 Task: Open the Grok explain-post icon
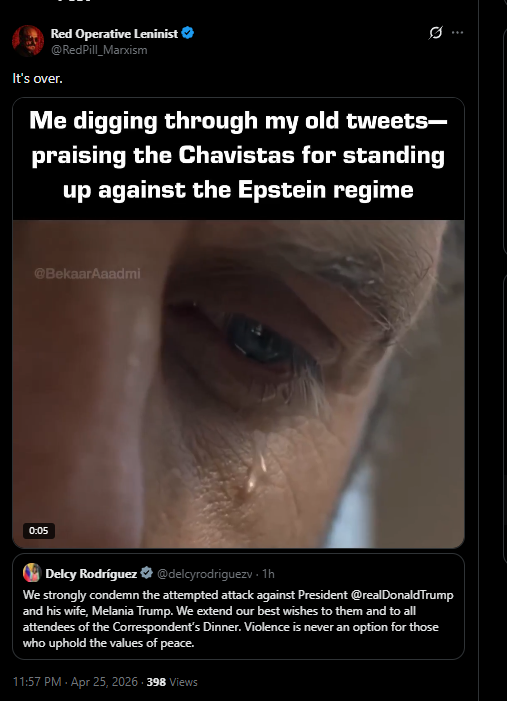coord(435,33)
